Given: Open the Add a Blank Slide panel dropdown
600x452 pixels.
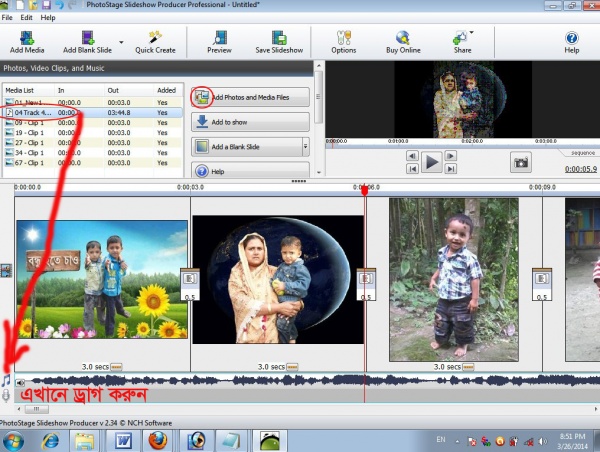Looking at the screenshot, I should coord(304,147).
